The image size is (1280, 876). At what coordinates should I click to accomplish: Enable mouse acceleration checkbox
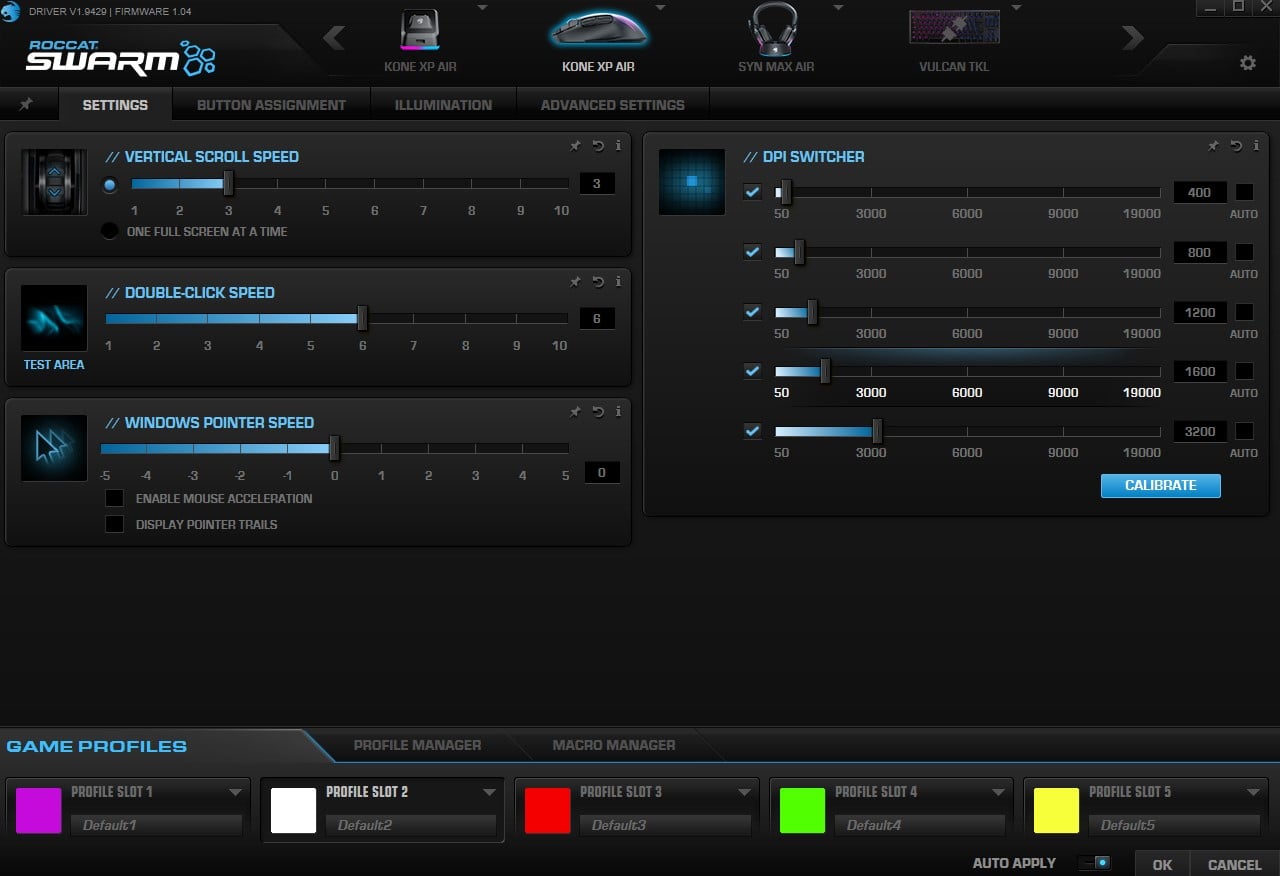[x=115, y=498]
